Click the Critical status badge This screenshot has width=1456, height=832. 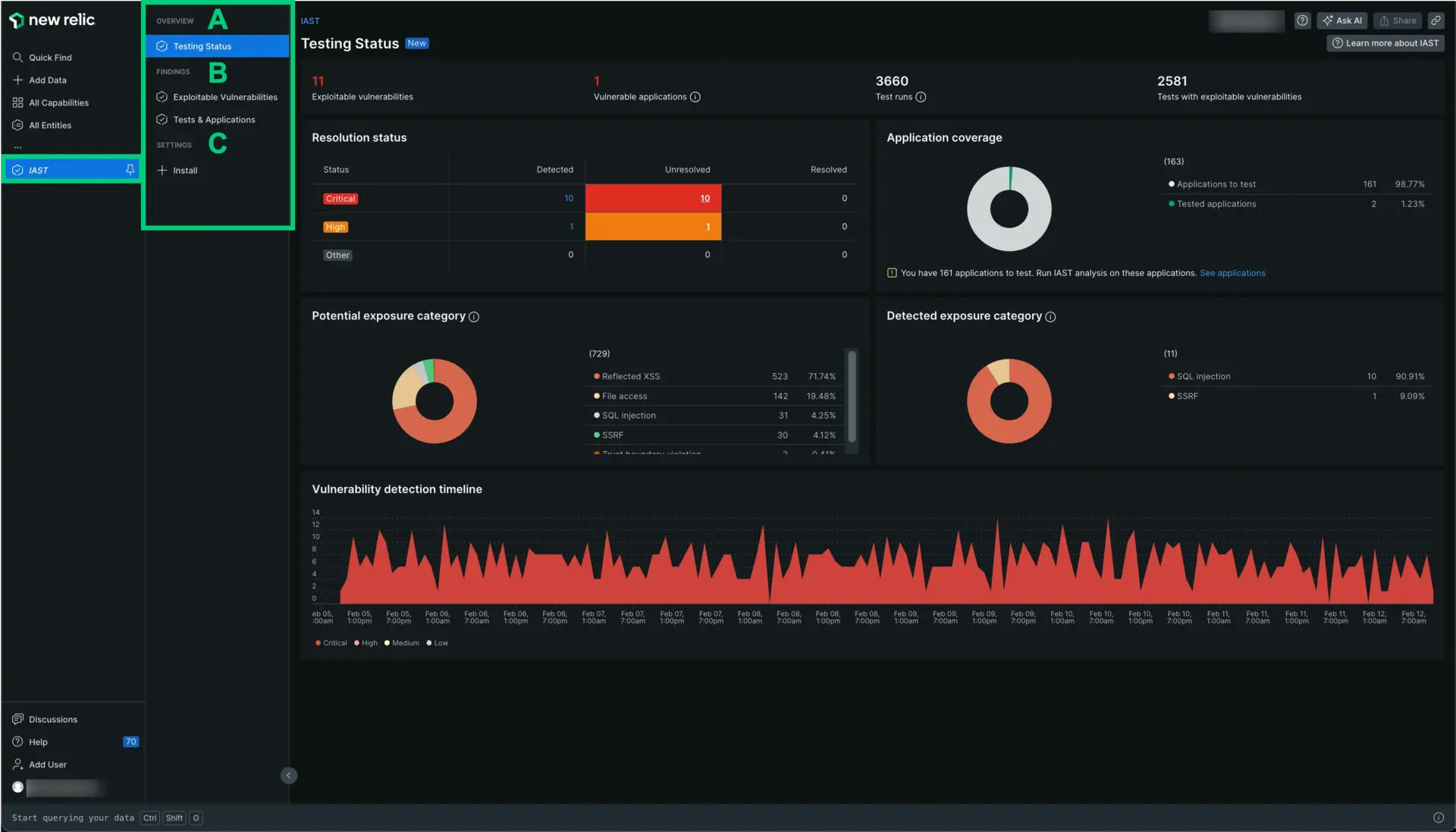click(340, 199)
